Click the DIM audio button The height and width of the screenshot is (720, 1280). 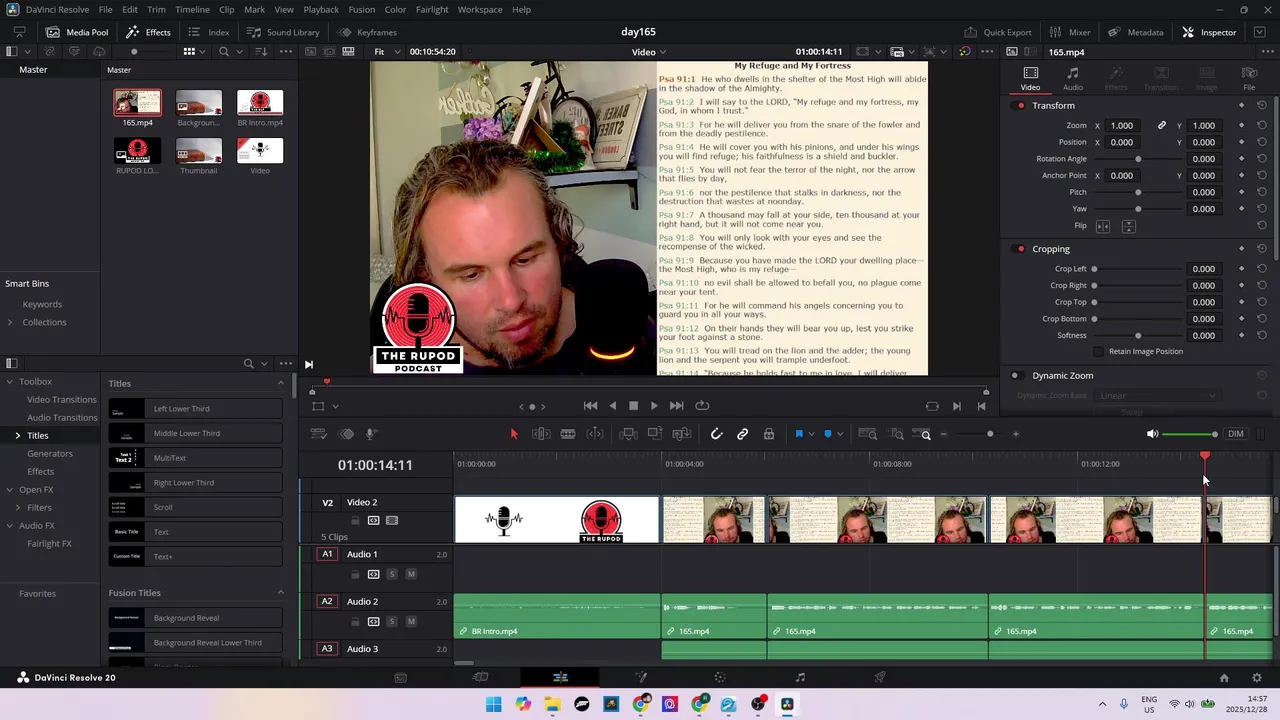click(x=1236, y=434)
